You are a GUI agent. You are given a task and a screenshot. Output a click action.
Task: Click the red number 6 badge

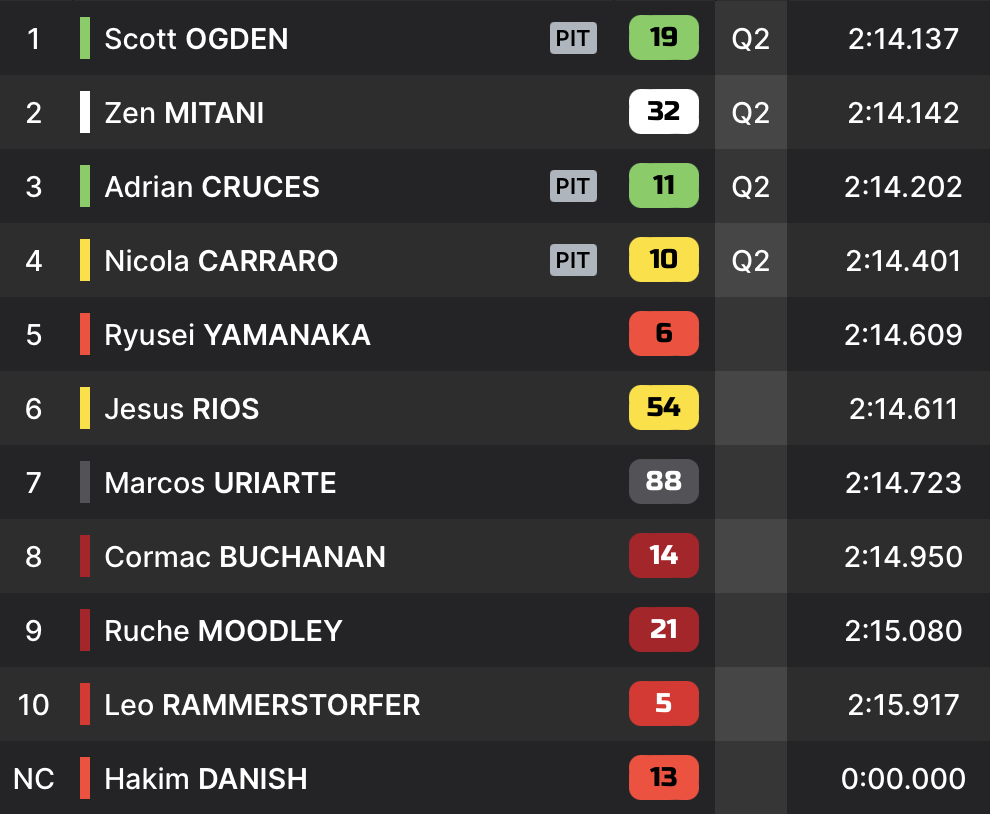(663, 334)
